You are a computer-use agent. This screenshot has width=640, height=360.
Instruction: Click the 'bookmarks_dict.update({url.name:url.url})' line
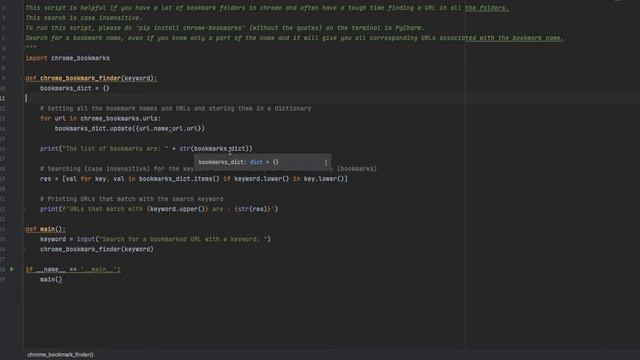[x=130, y=129]
